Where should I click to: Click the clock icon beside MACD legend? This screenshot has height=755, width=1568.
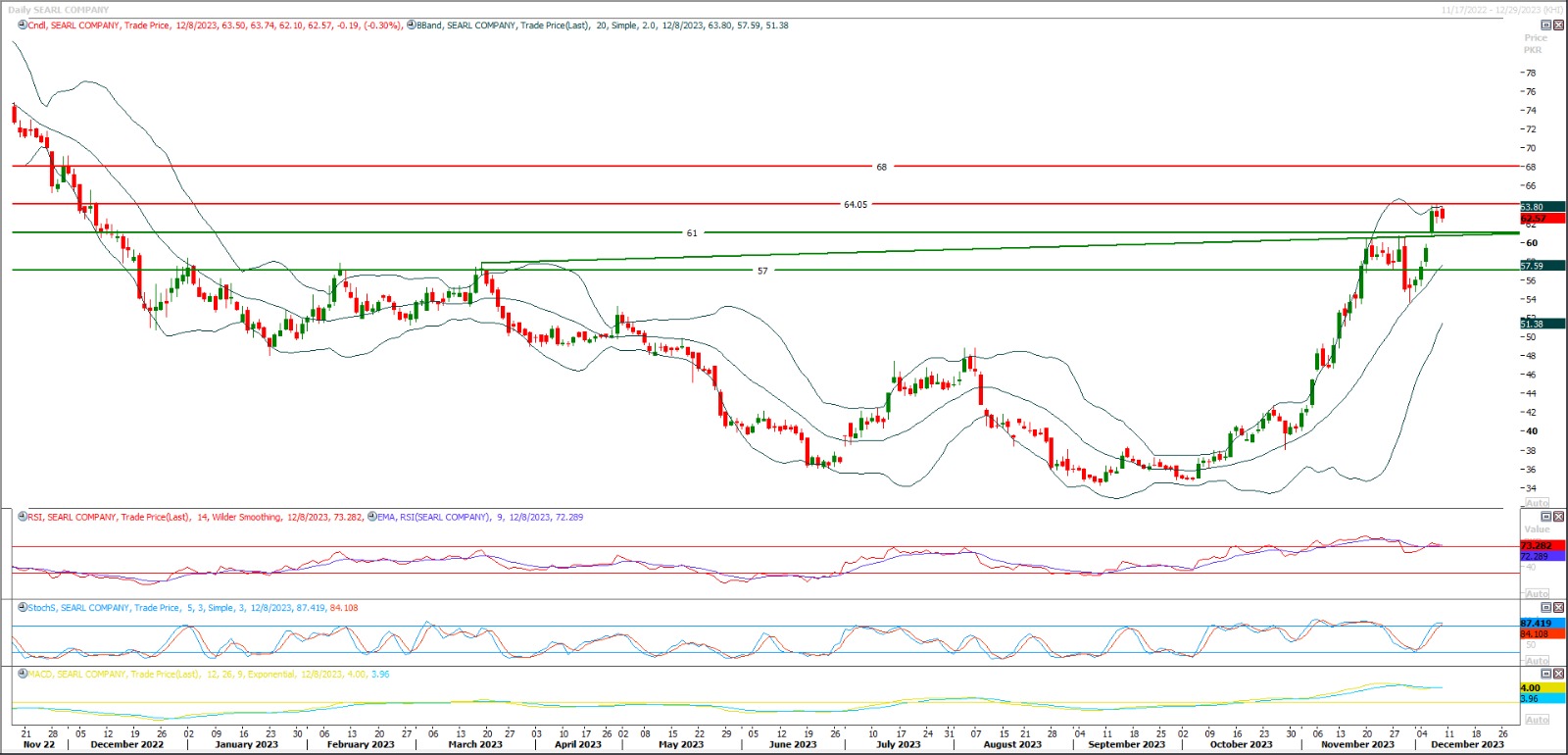(x=23, y=675)
